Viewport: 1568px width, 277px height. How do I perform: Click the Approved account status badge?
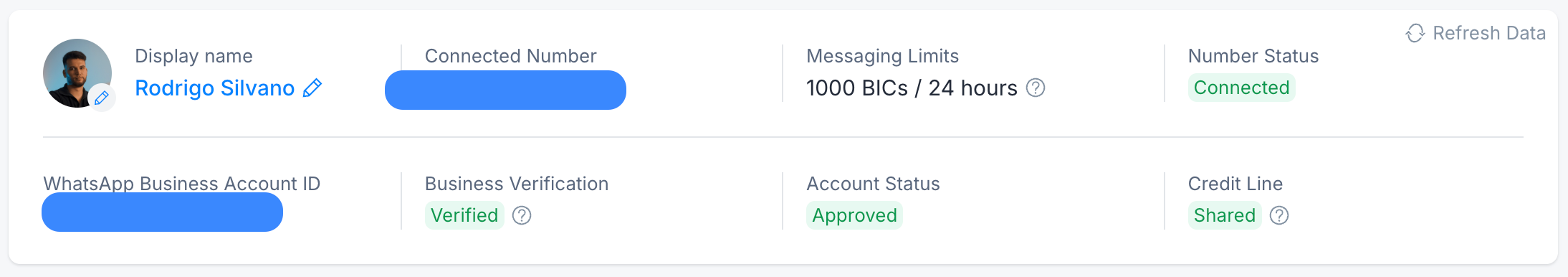coord(854,215)
